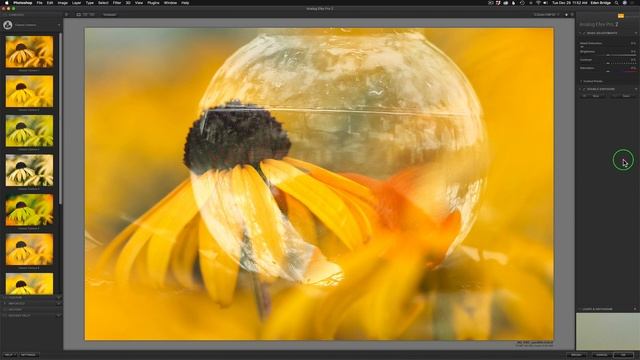Open the Image menu

point(62,3)
